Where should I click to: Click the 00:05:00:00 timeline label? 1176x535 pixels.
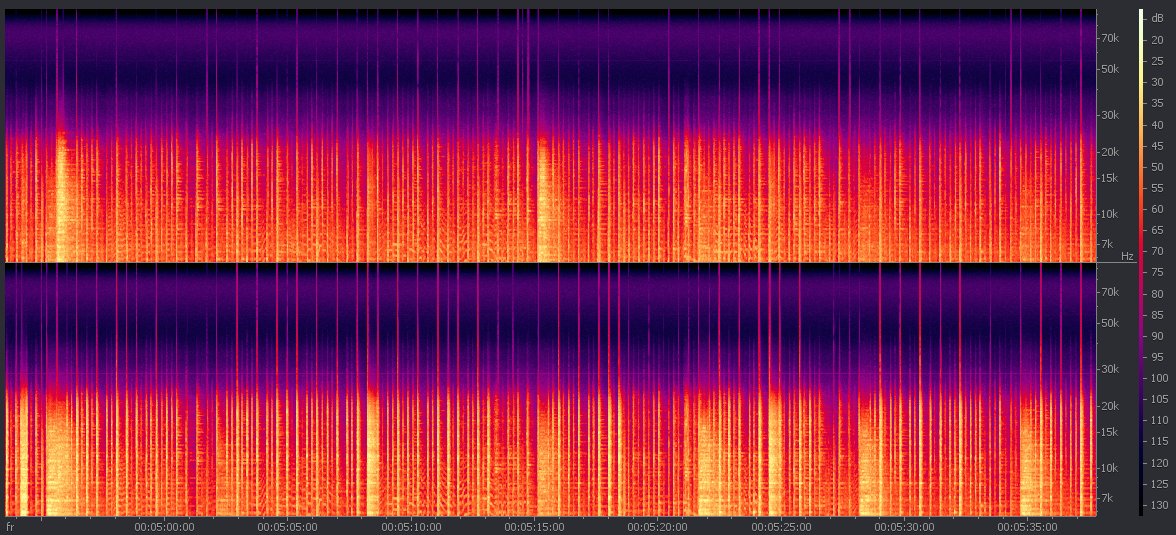pyautogui.click(x=165, y=527)
